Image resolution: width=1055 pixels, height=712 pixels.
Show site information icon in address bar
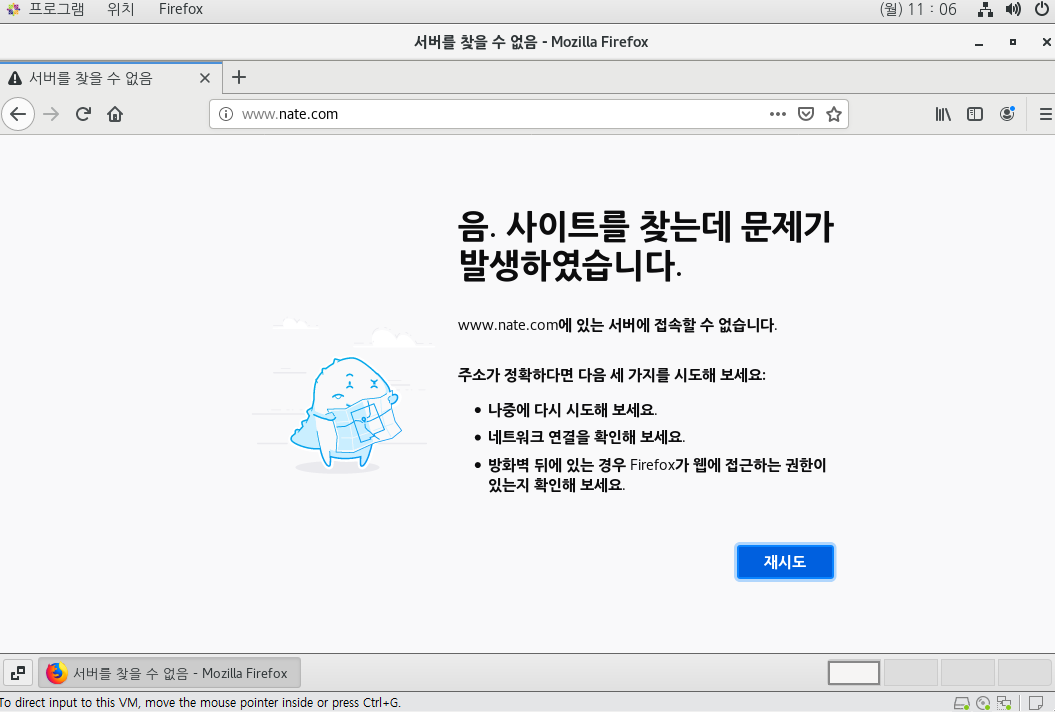point(226,114)
